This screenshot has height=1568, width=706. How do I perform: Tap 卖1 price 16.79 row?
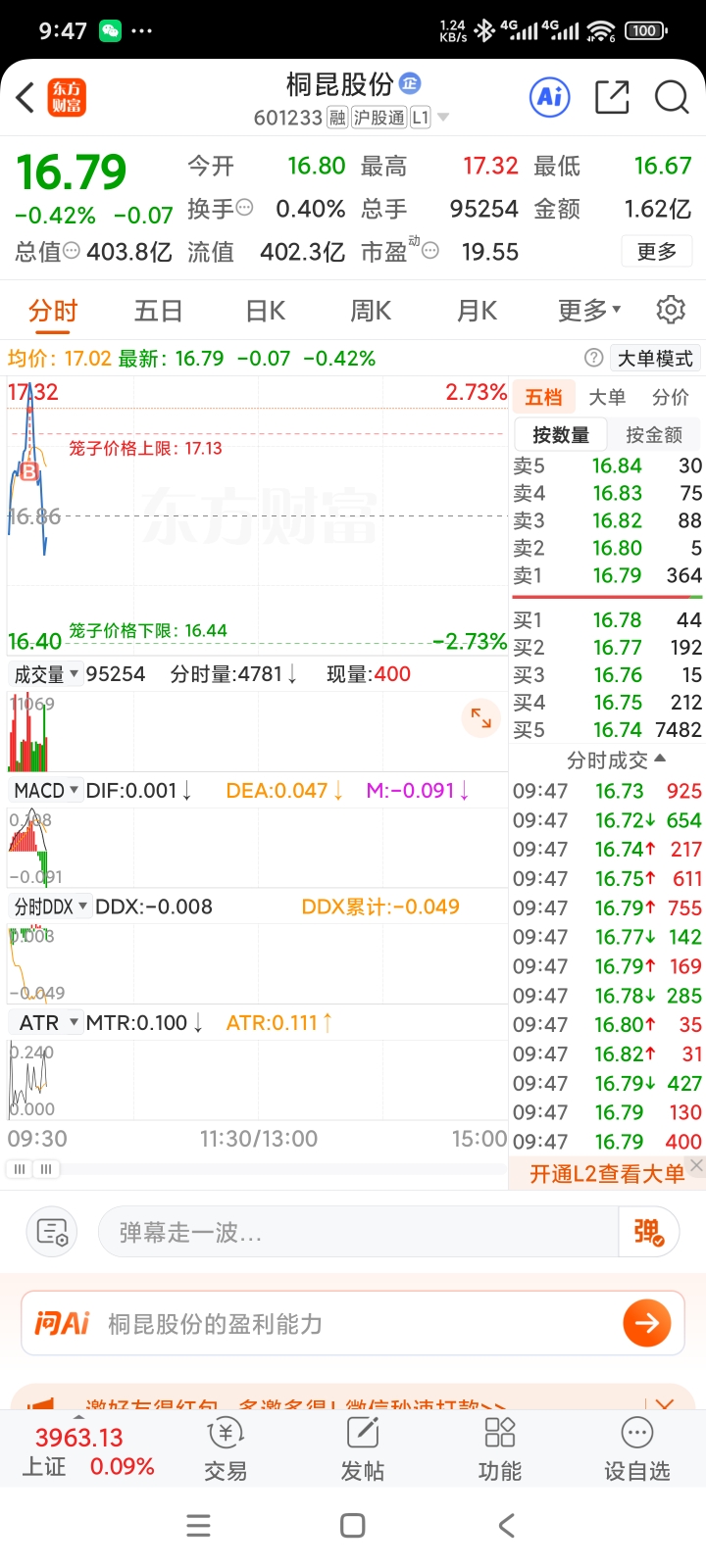pos(608,575)
